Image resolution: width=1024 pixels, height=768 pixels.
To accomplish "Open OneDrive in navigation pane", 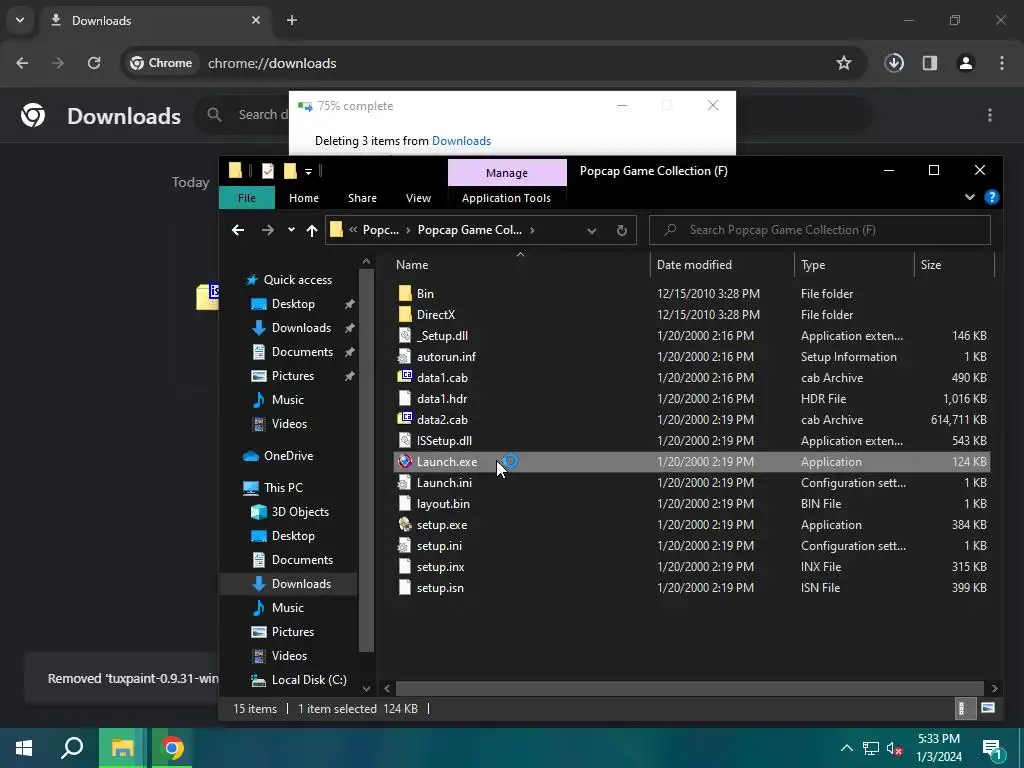I will click(288, 456).
